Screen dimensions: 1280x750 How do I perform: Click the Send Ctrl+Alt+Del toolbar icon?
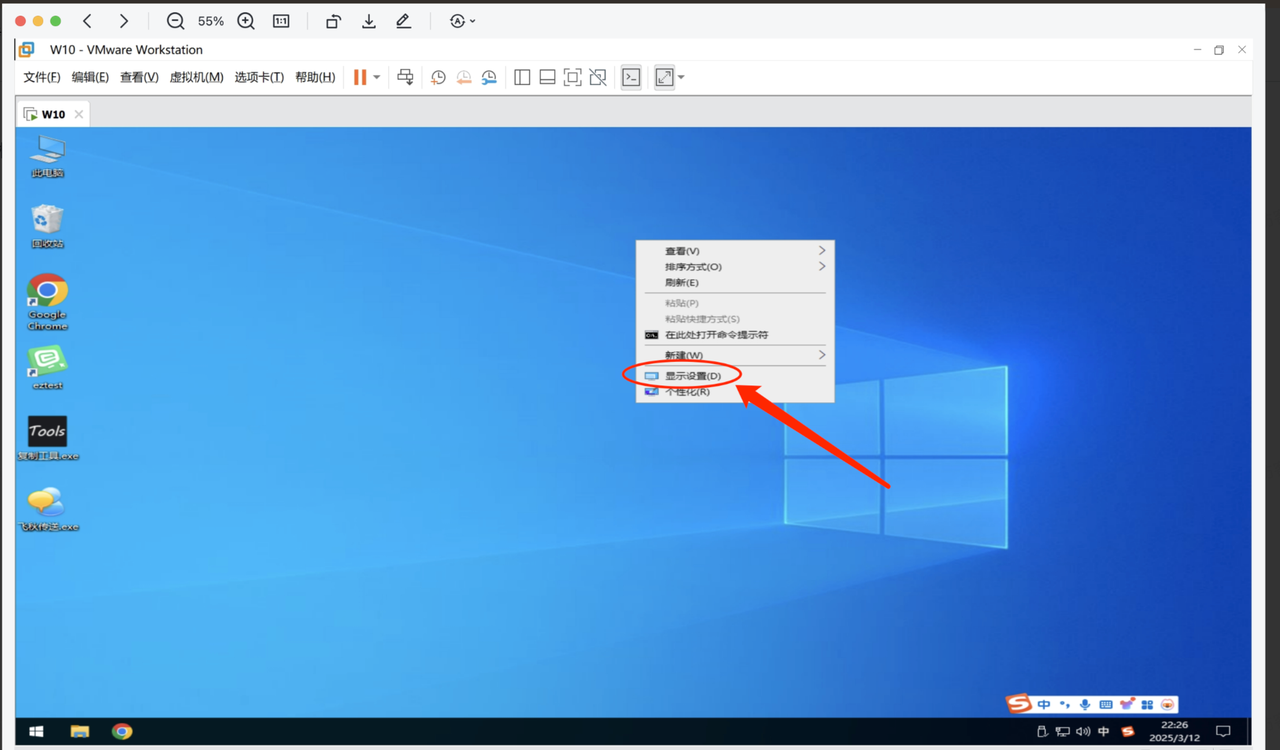[x=405, y=77]
